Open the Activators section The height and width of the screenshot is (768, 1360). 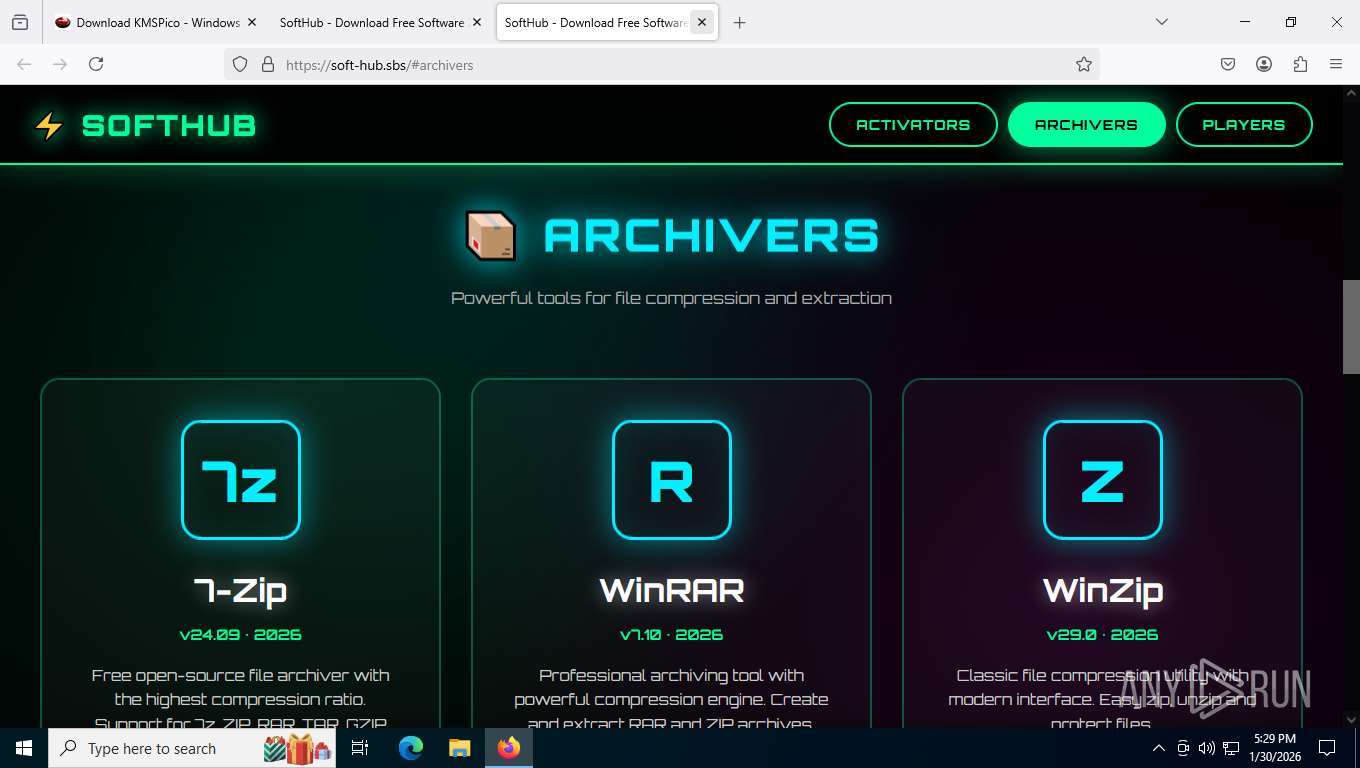coord(913,125)
